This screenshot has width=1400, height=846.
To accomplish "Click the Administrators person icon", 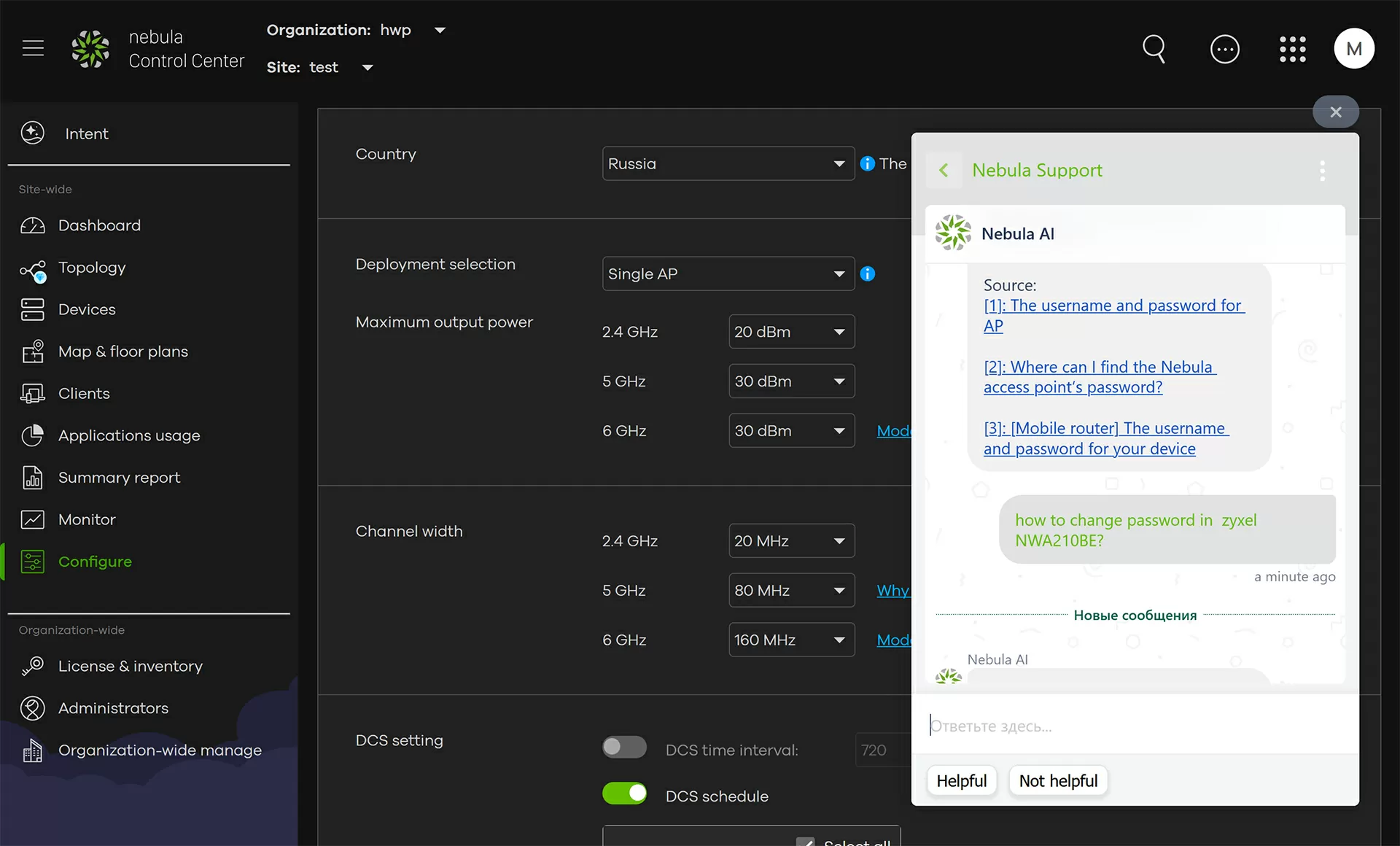I will pos(33,708).
